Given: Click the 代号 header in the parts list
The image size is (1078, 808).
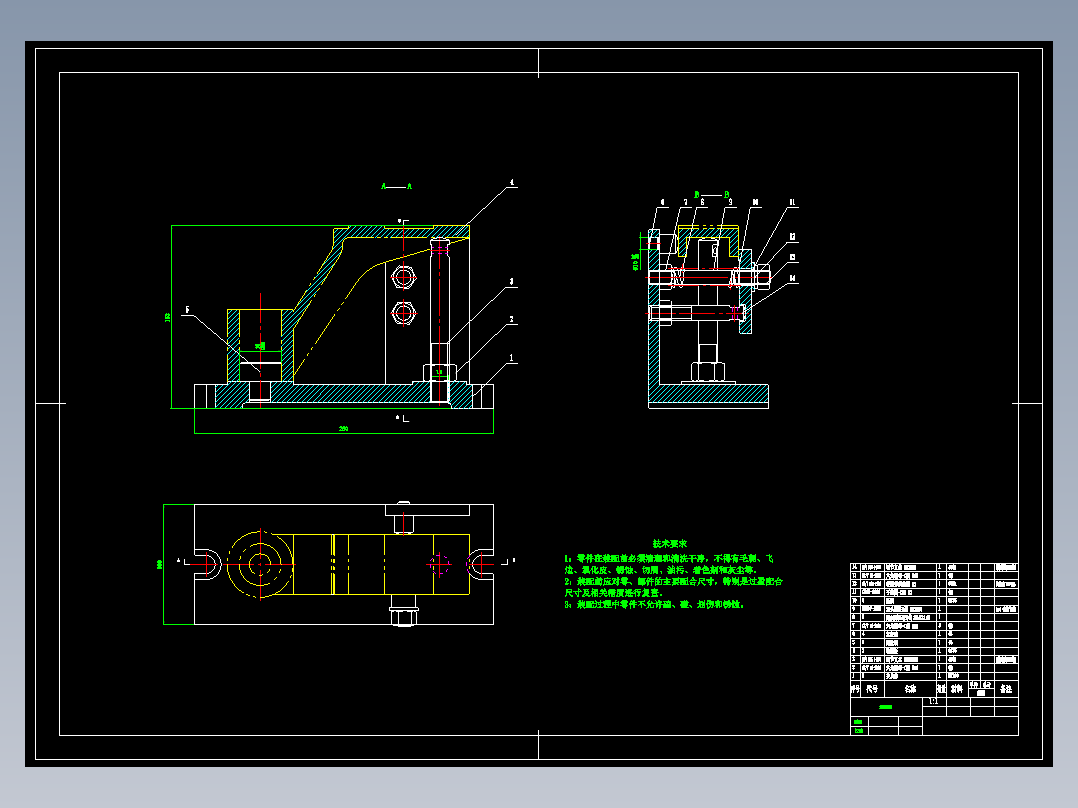Looking at the screenshot, I should (872, 688).
